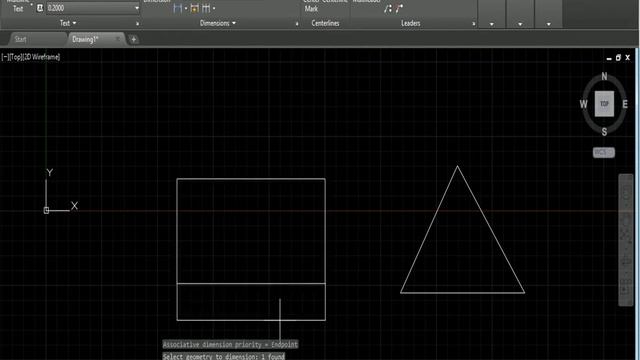Click E on the ViewCube compass

pyautogui.click(x=625, y=104)
